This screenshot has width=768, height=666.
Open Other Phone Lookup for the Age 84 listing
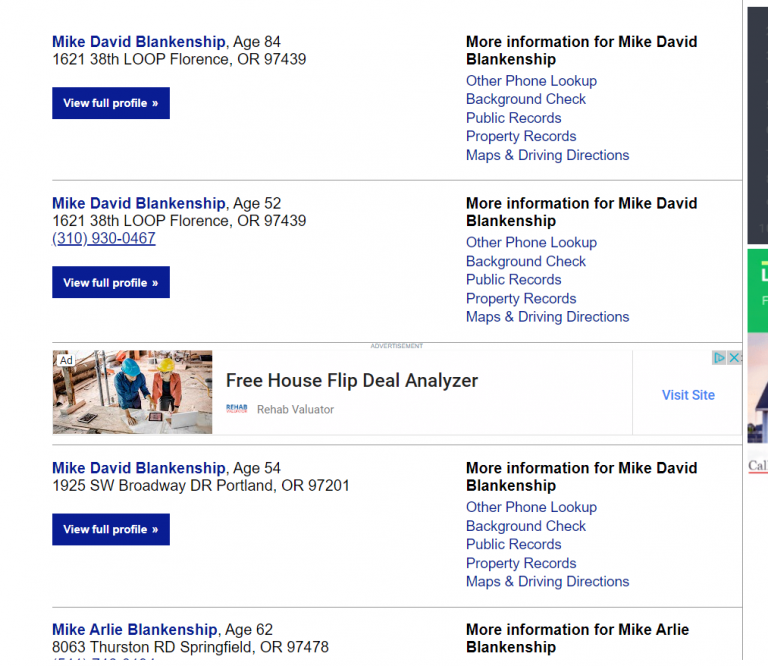pyautogui.click(x=531, y=81)
